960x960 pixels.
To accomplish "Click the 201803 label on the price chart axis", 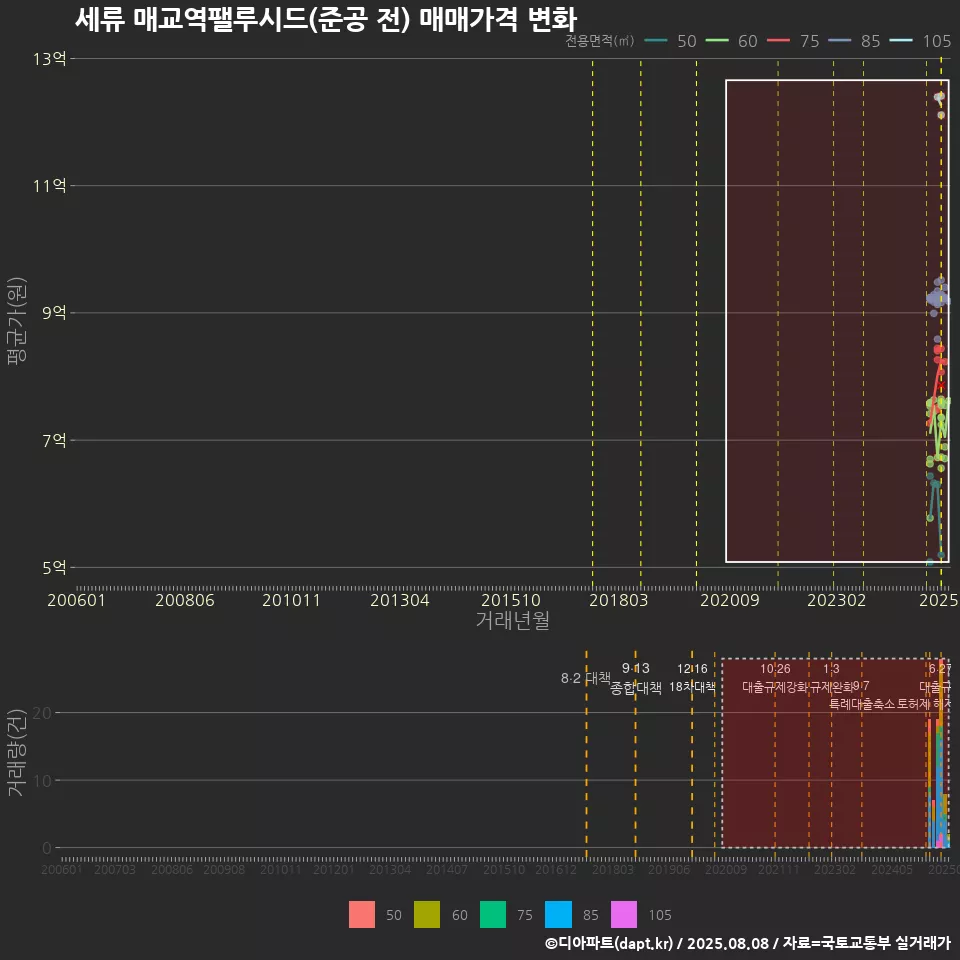I will click(618, 600).
